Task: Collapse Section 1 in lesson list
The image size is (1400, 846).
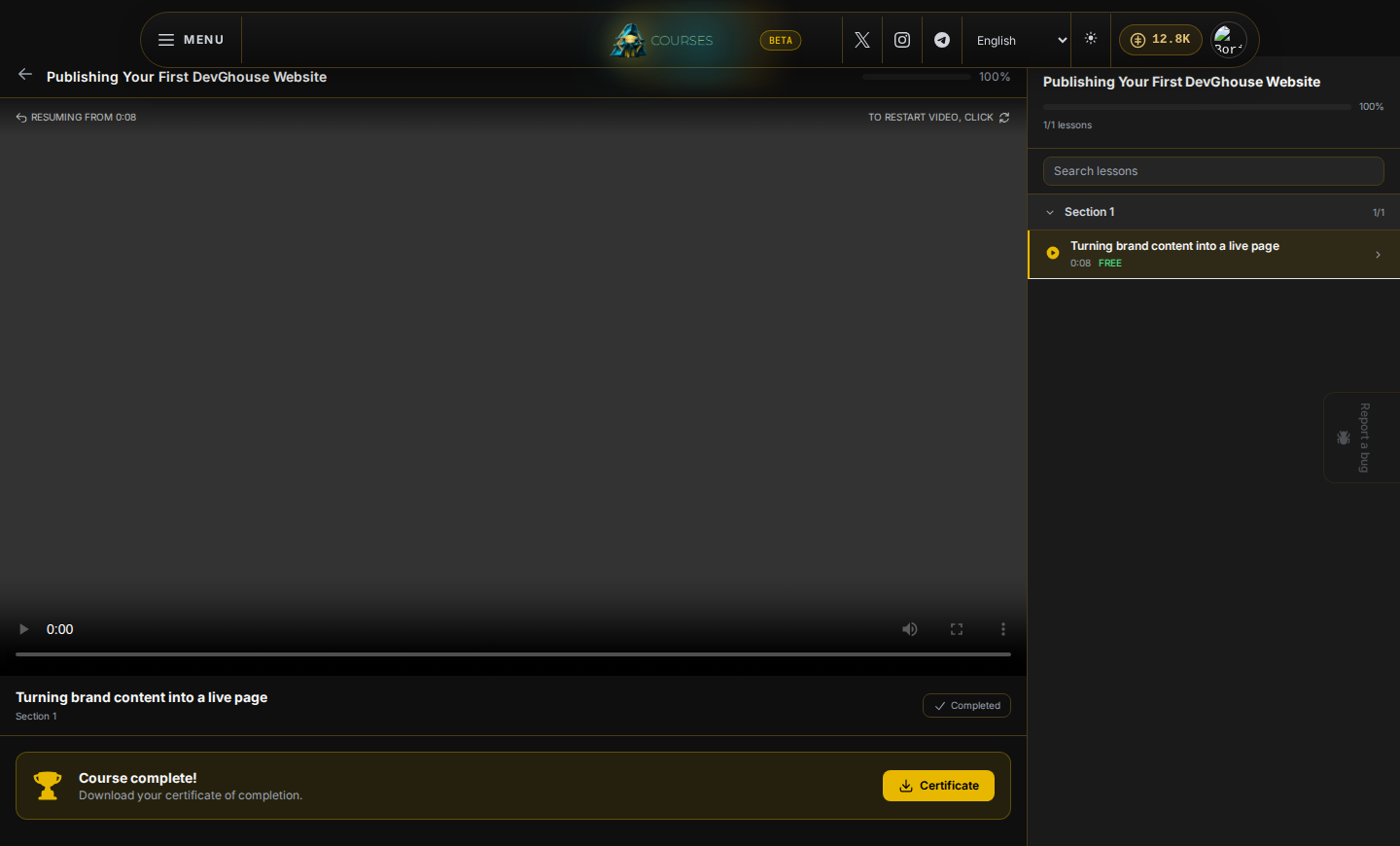Action: [x=1213, y=212]
